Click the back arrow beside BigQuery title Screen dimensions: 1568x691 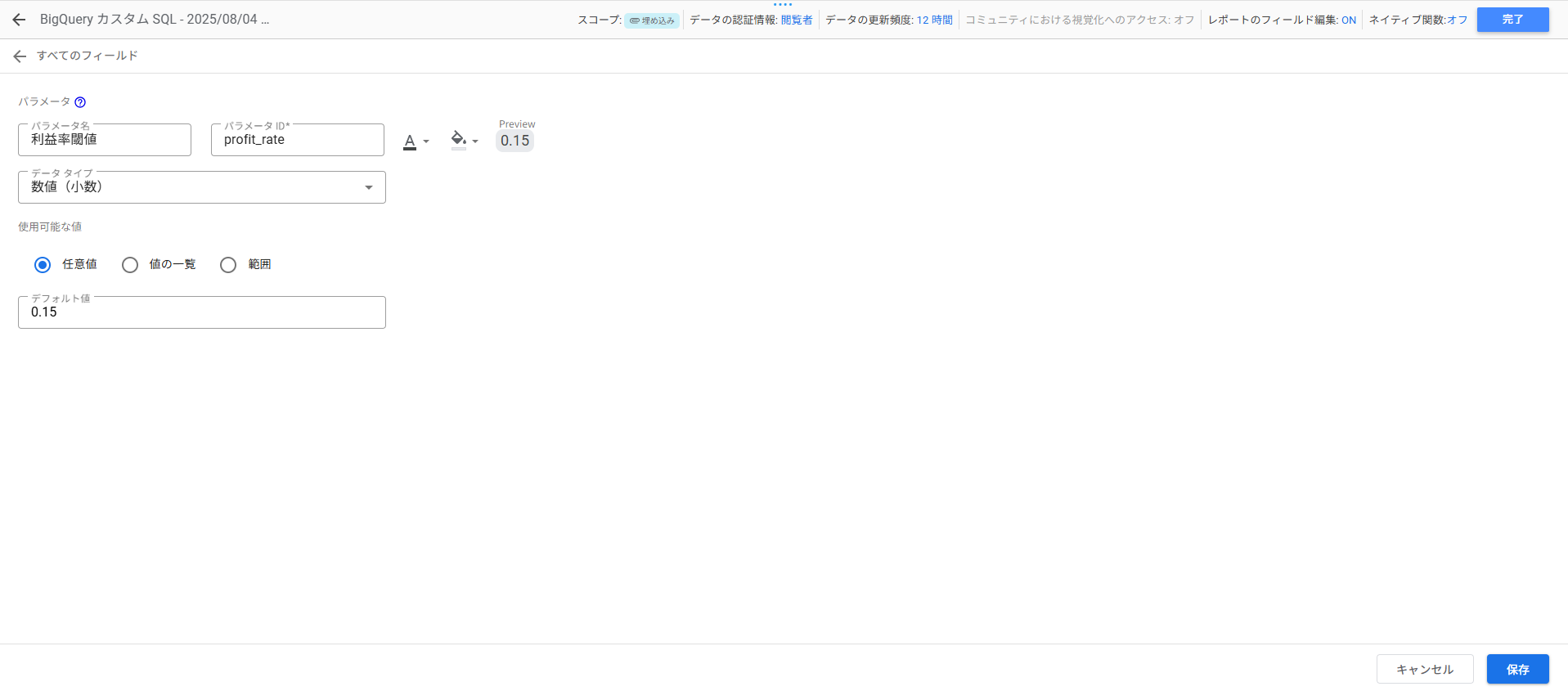click(x=20, y=20)
